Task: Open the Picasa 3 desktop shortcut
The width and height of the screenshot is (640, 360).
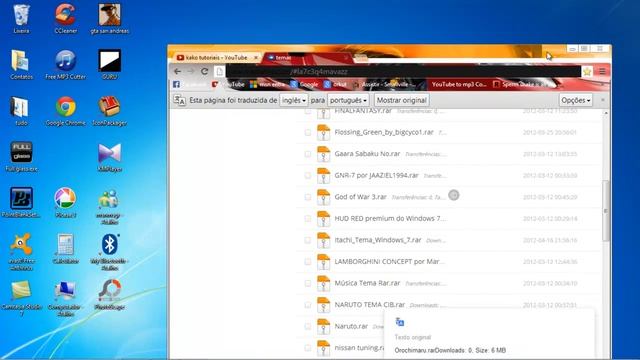Action: point(65,203)
